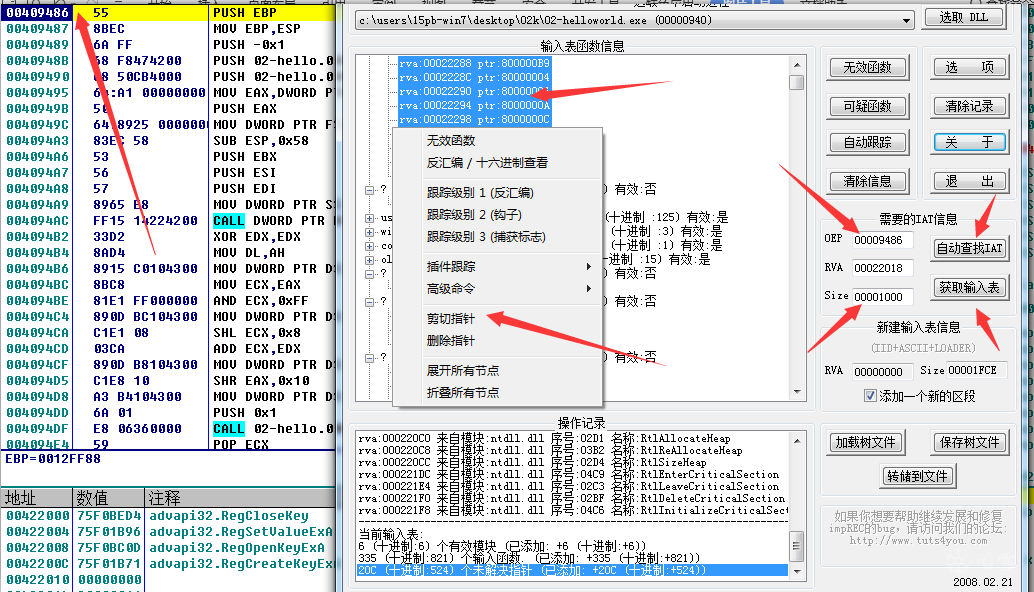Choose 无效函数 in the context menu

click(497, 140)
